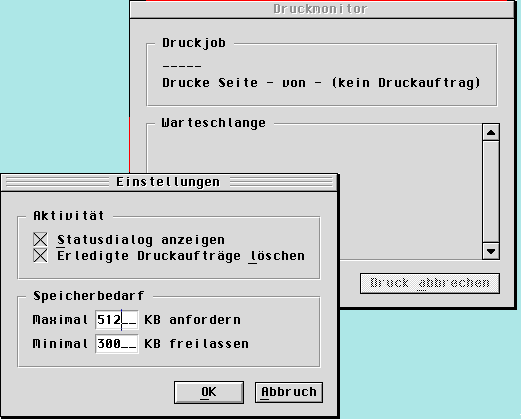Click the cyan desktop background

(63, 83)
